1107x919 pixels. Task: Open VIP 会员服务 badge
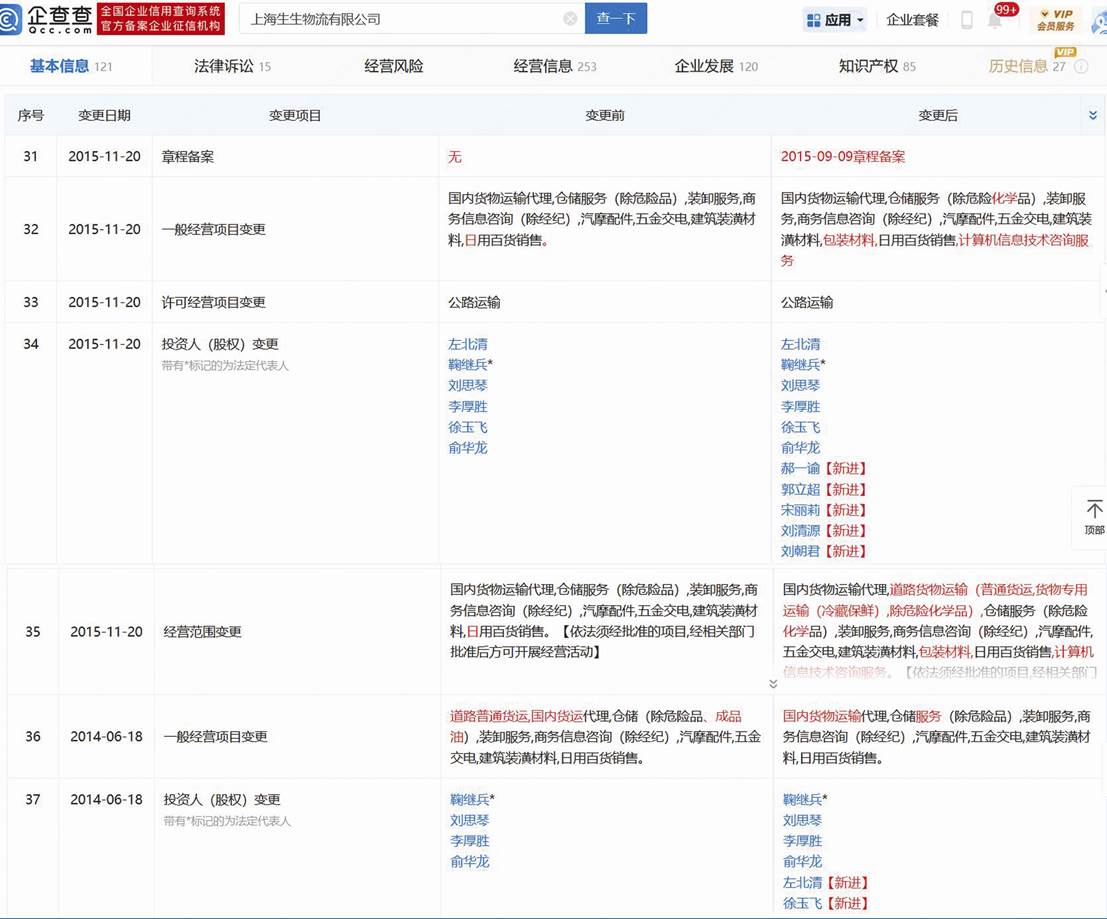[1056, 19]
